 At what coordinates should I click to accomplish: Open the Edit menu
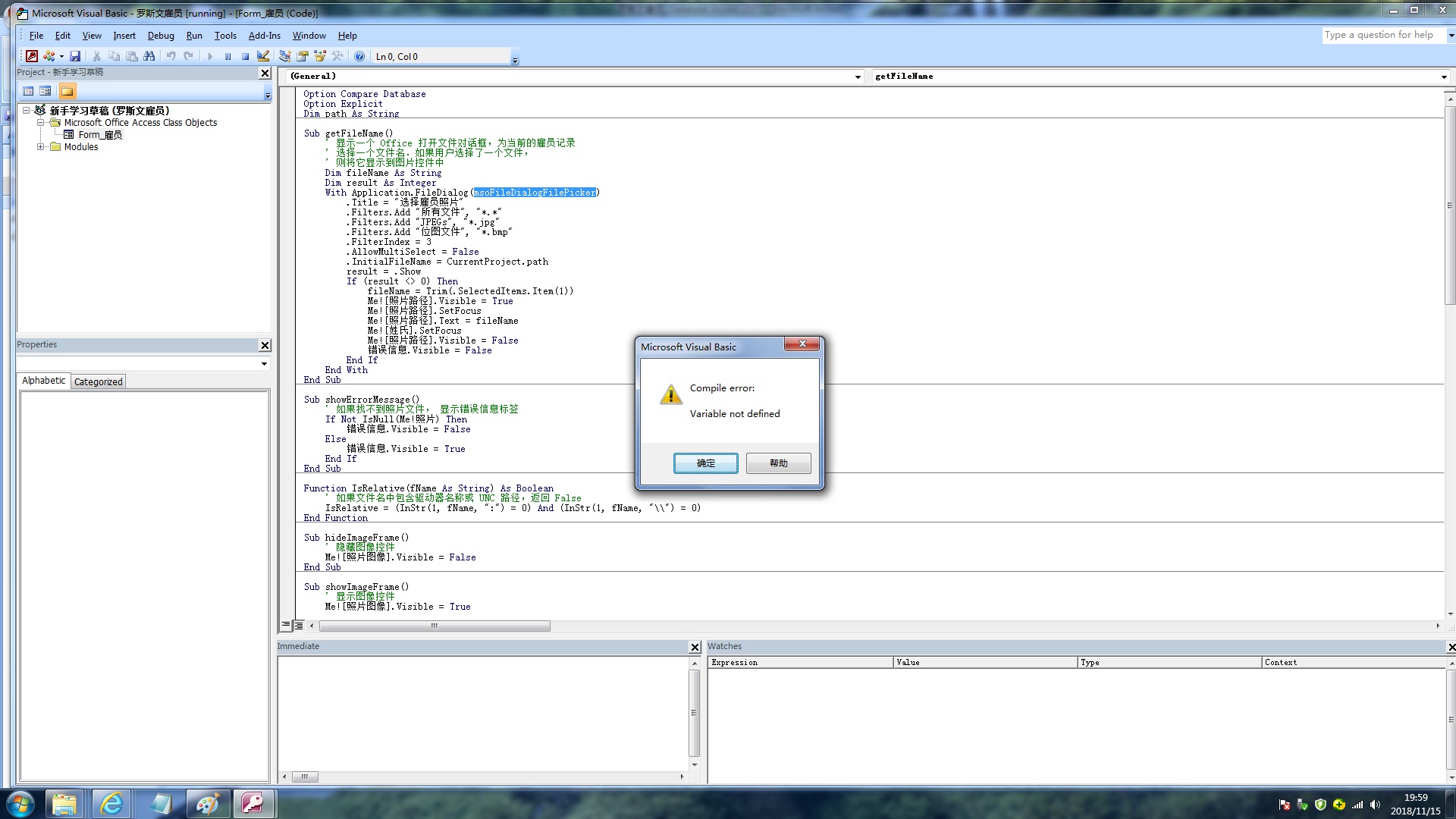63,36
